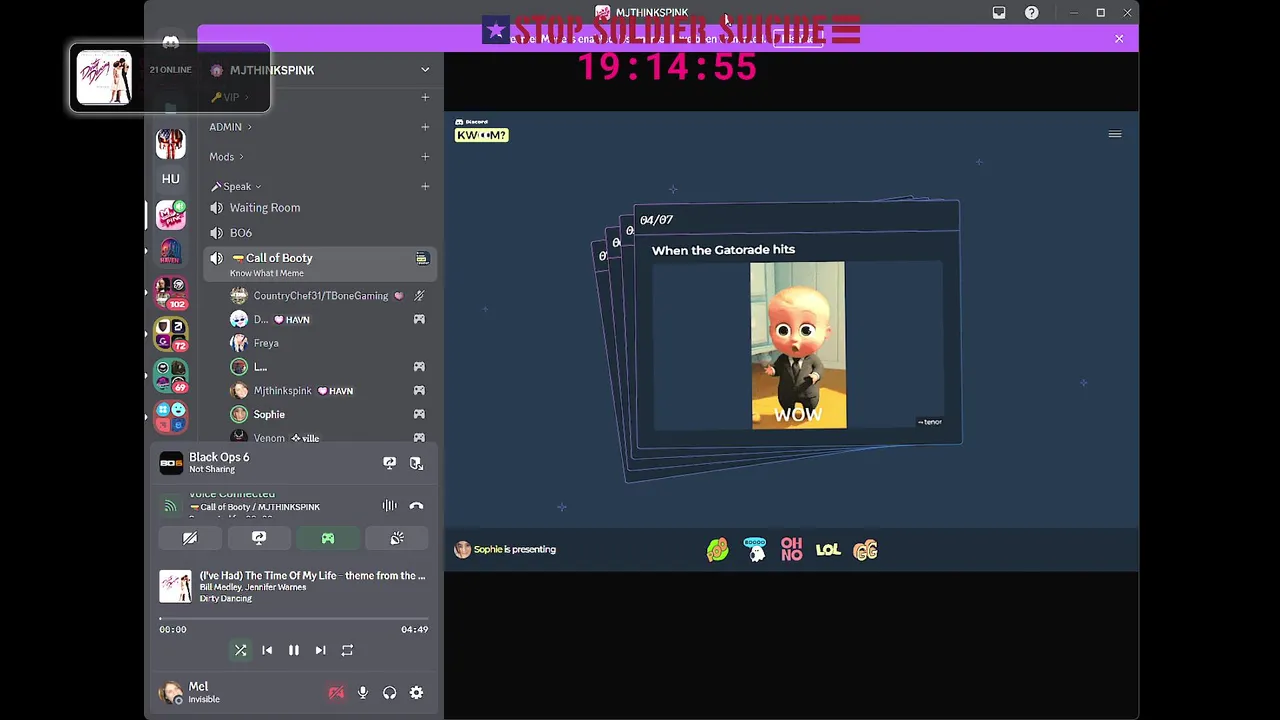
Task: Toggle the green activities controller button
Action: click(x=328, y=538)
